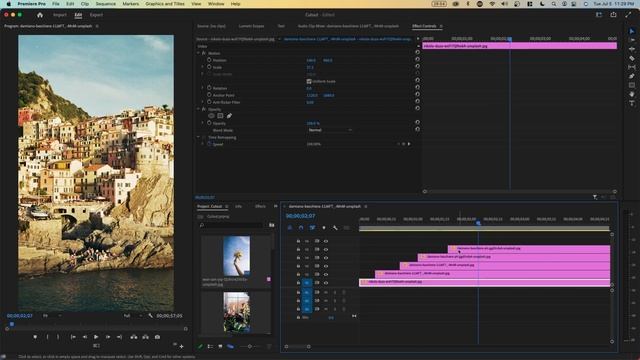Click Mark Out in the program monitor
The width and height of the screenshot is (640, 360).
[58, 337]
